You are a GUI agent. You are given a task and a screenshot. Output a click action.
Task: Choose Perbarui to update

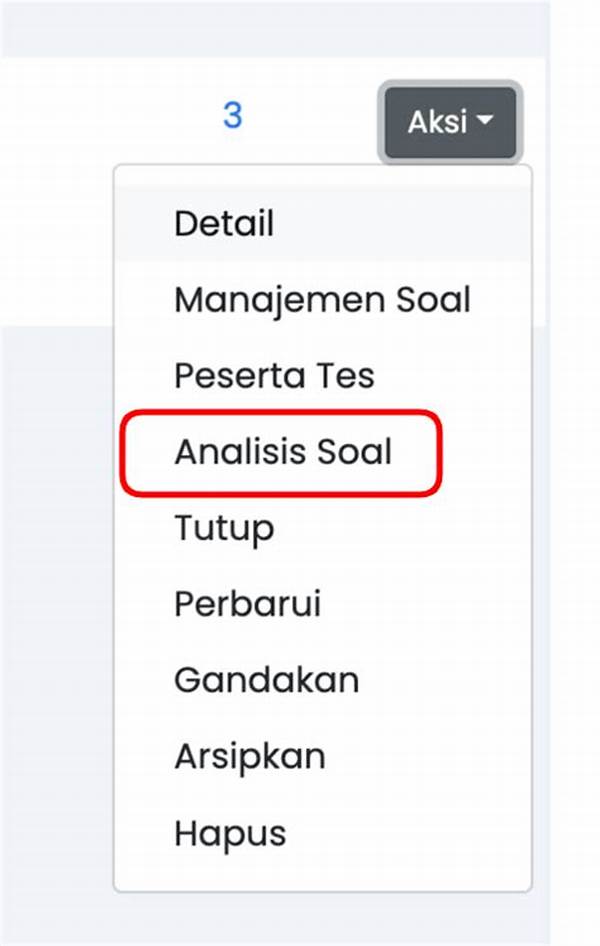tap(248, 604)
